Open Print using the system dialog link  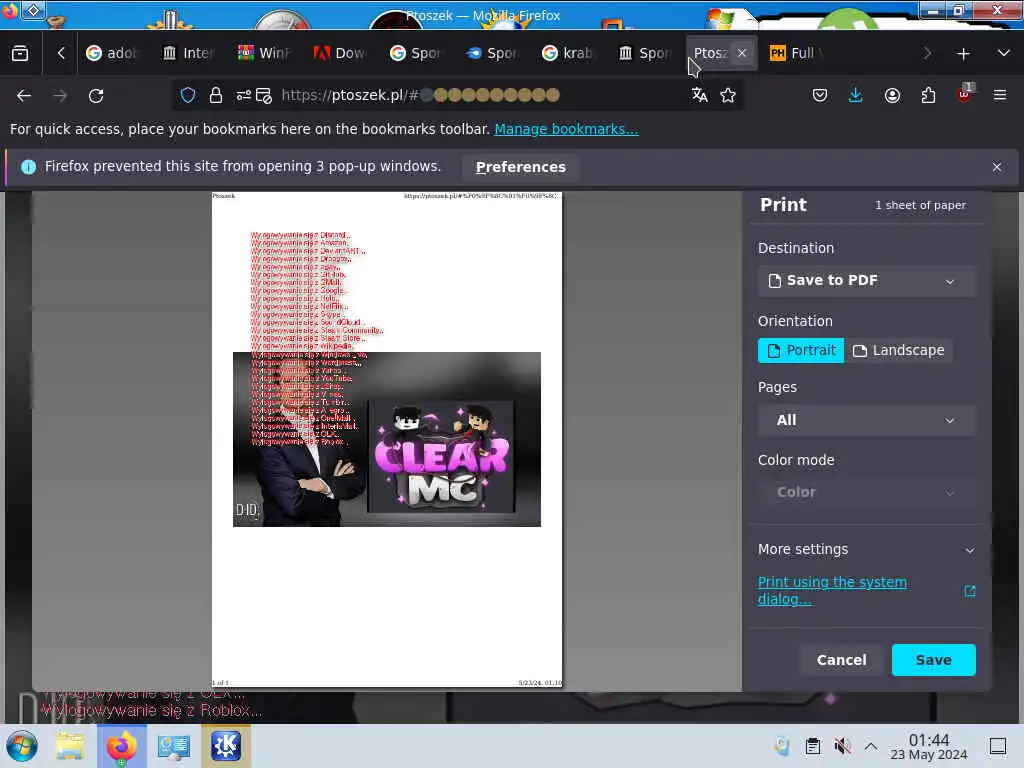click(832, 590)
